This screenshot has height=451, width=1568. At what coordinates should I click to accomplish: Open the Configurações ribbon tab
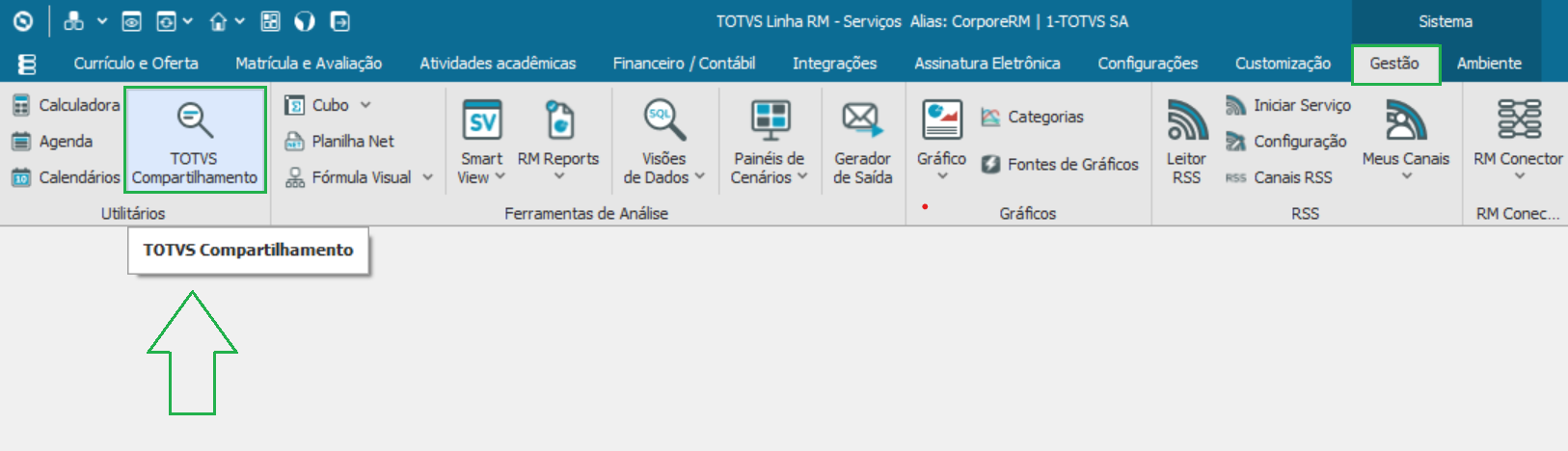(1148, 63)
